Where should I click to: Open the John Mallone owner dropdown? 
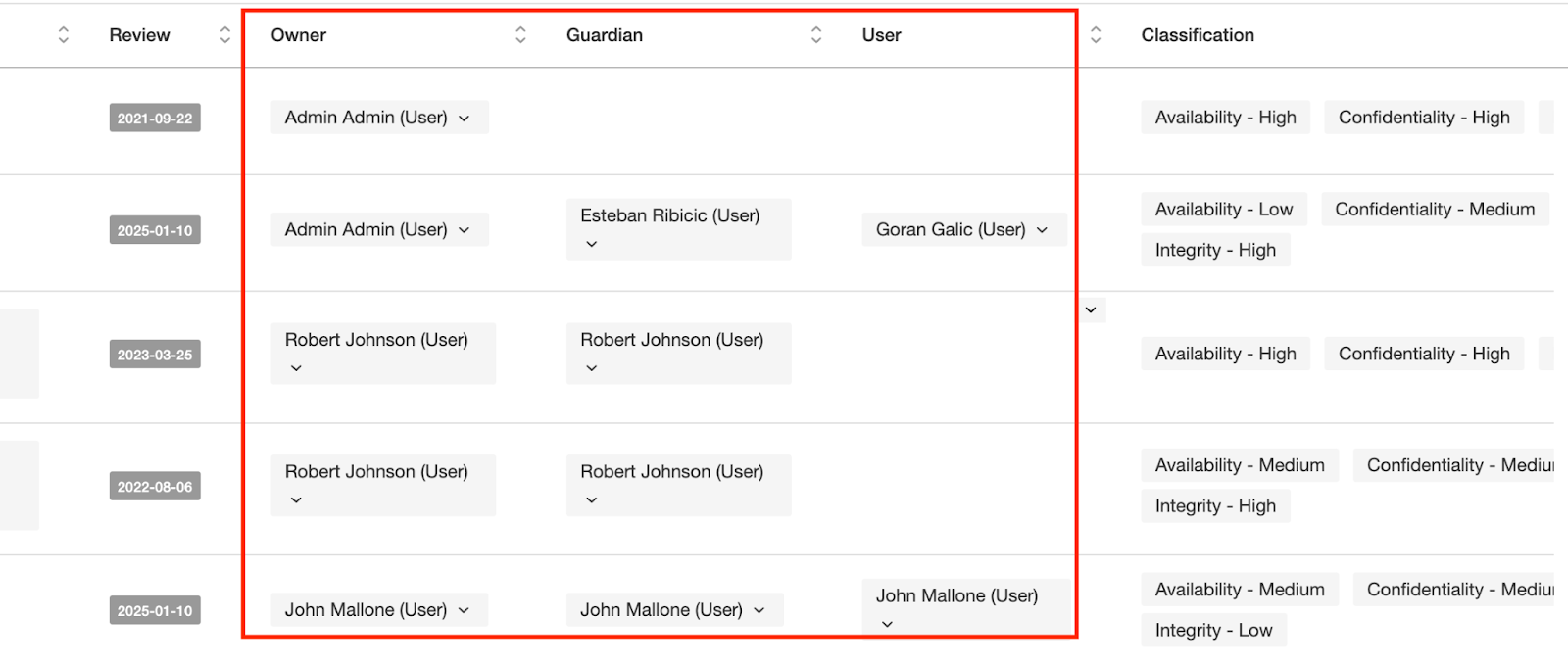[379, 610]
